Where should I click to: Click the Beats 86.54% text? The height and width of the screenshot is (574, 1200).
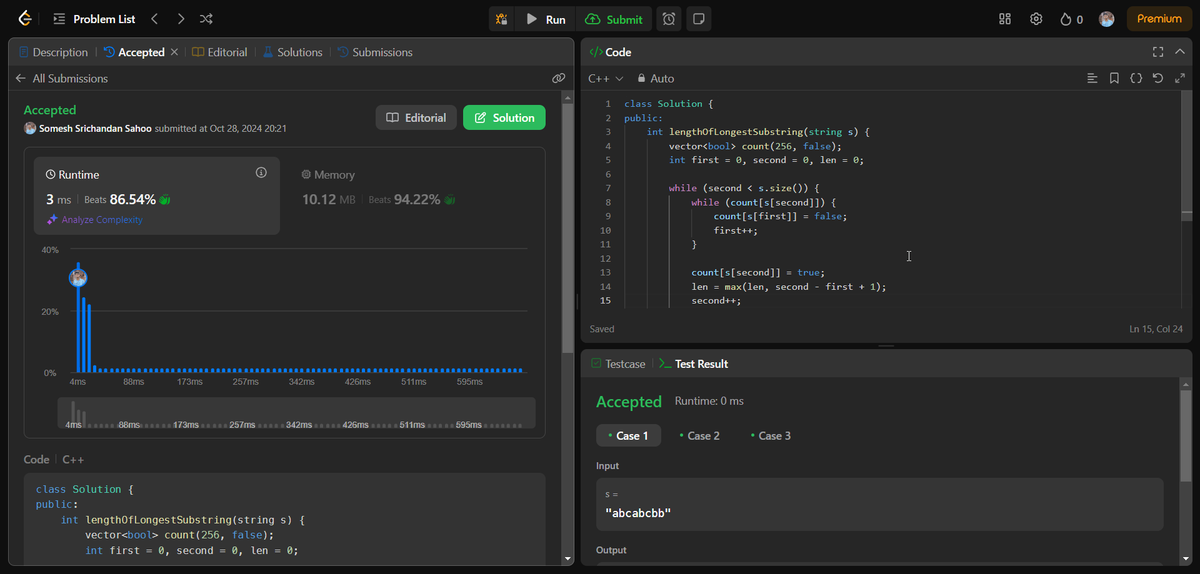(x=120, y=199)
